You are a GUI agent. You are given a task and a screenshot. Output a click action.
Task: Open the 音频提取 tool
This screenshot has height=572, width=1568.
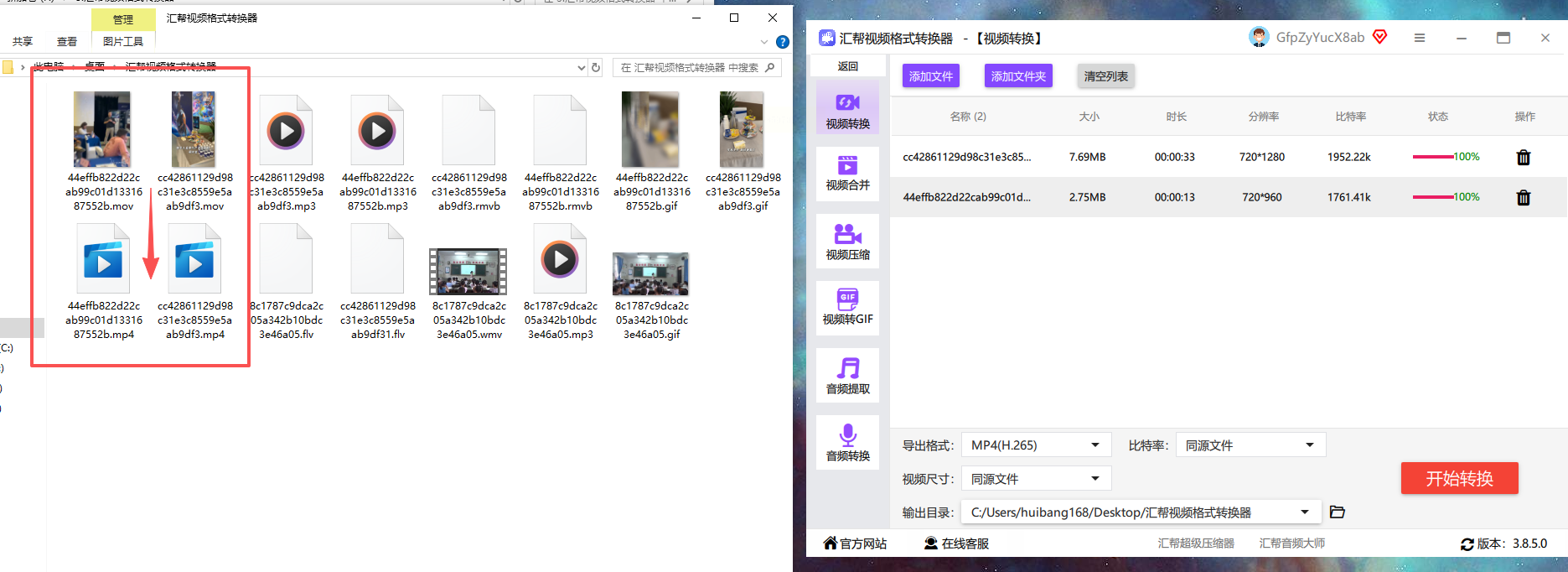(x=847, y=375)
